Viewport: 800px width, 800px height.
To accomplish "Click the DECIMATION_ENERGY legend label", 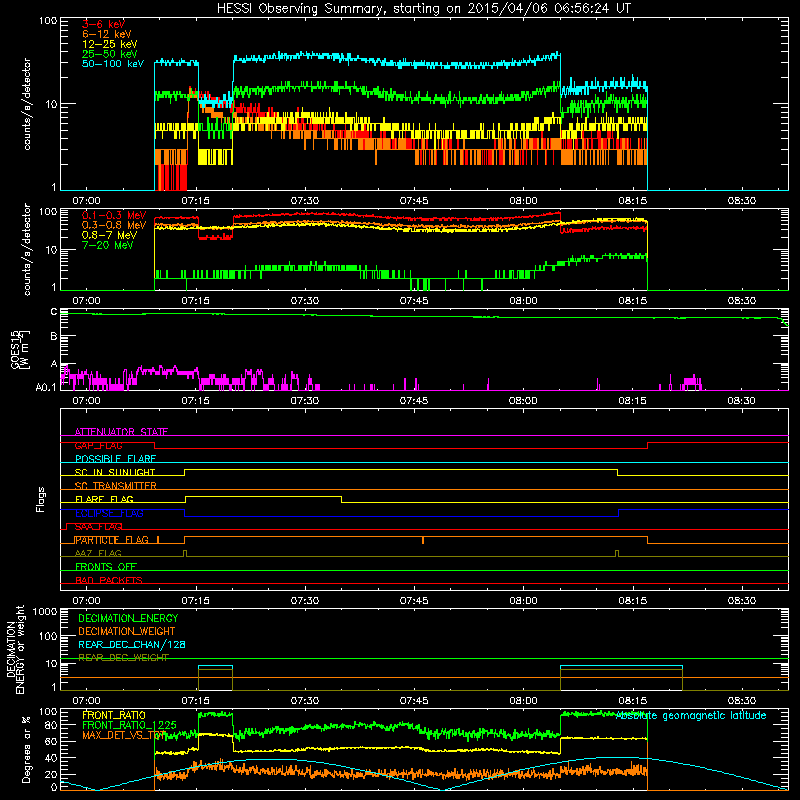I will [x=128, y=618].
